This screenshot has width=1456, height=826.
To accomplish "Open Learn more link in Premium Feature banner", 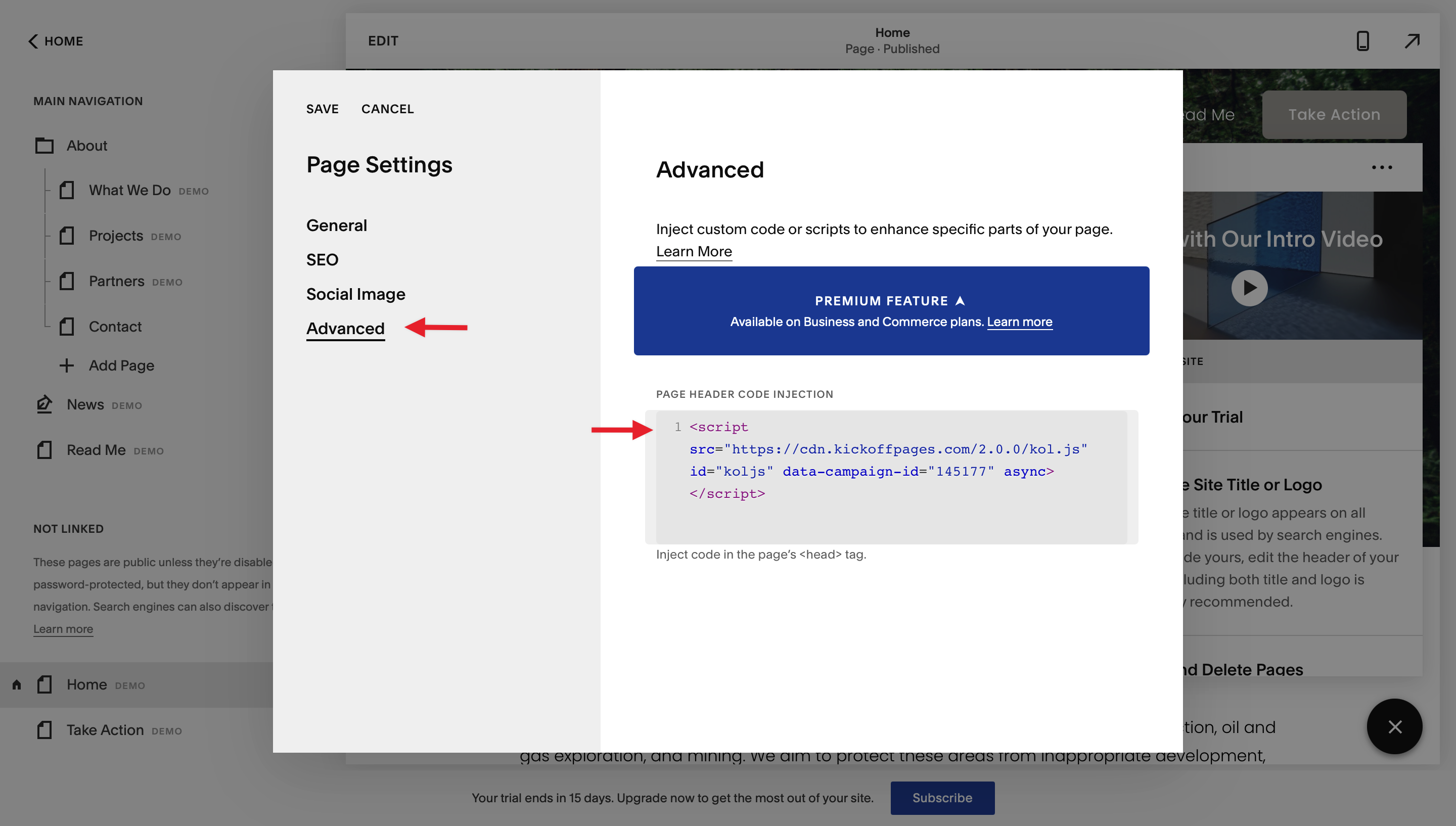I will 1019,322.
